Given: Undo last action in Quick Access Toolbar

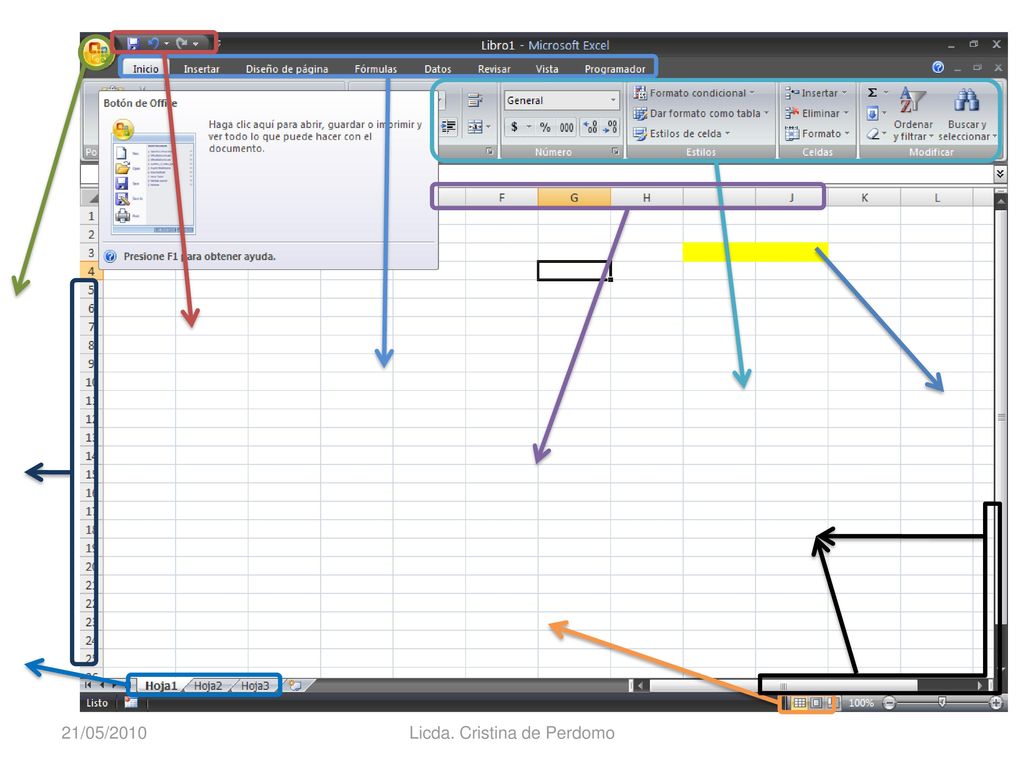Looking at the screenshot, I should pos(153,43).
